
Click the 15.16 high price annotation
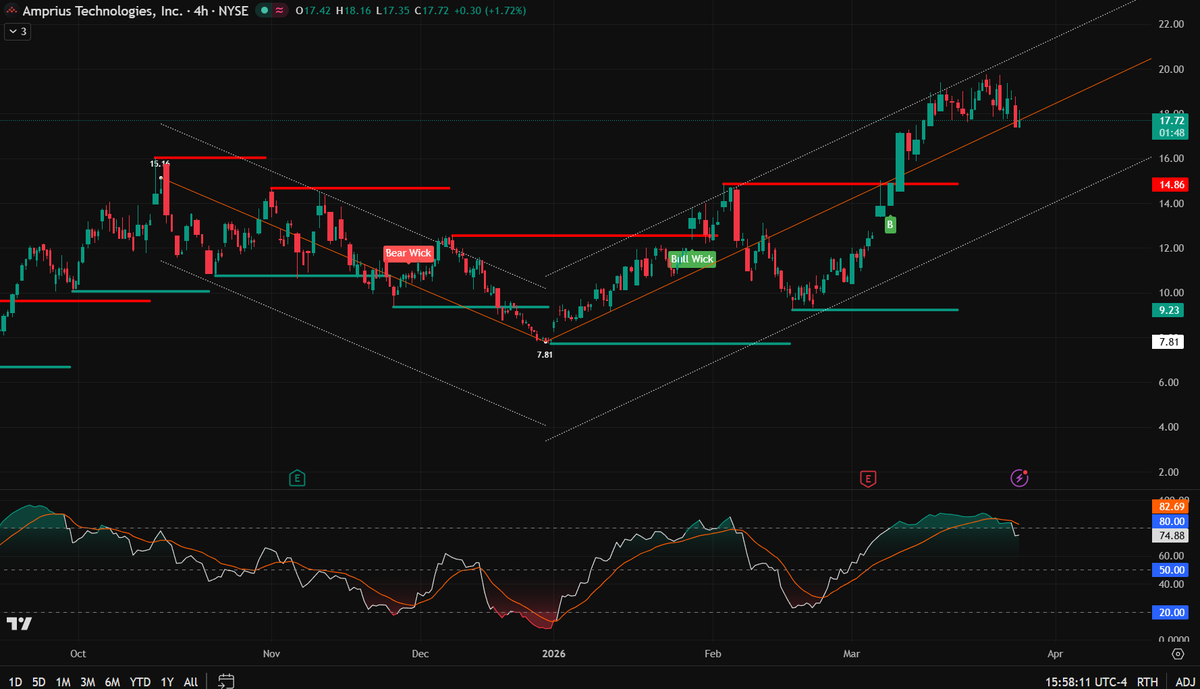coord(160,163)
